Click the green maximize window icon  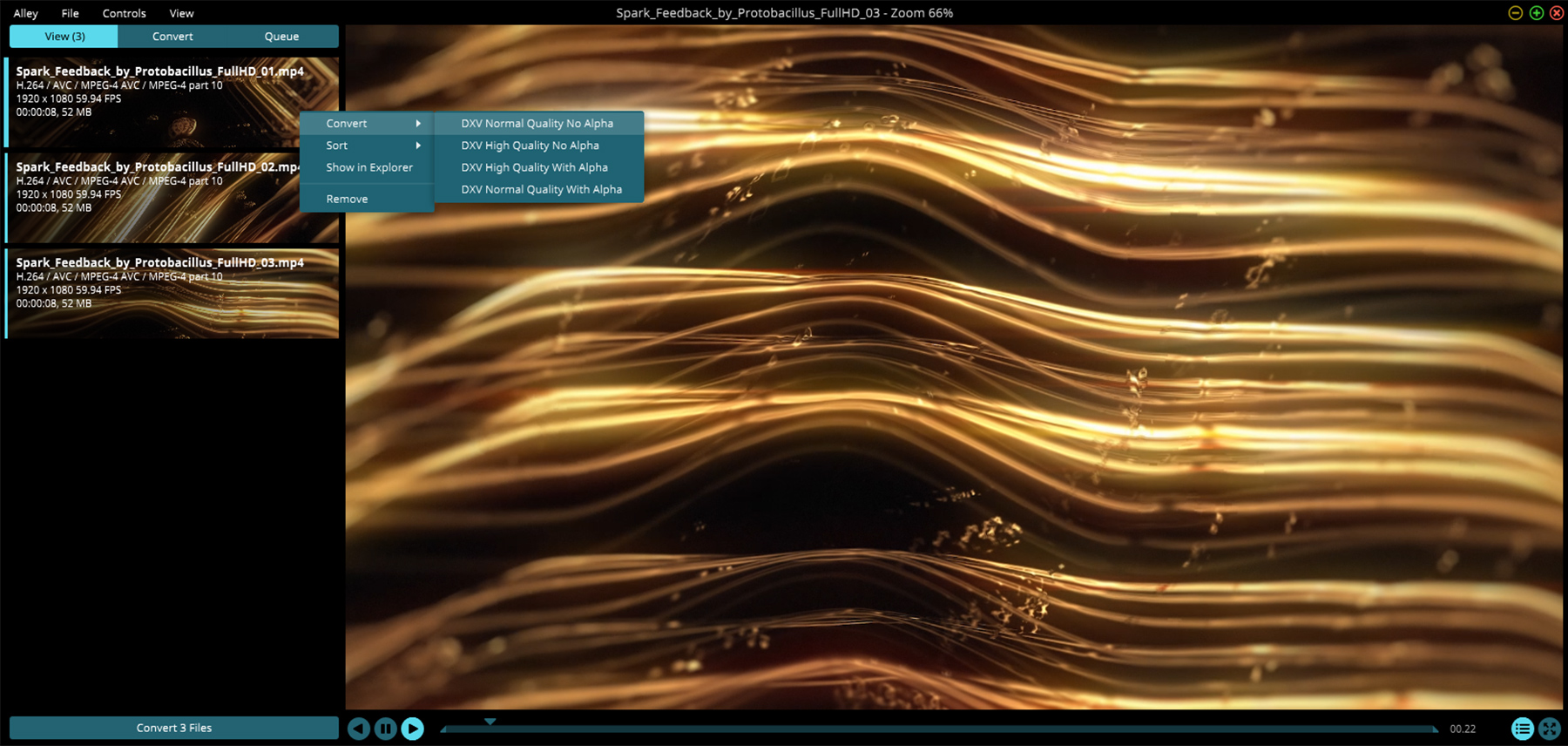[1536, 13]
